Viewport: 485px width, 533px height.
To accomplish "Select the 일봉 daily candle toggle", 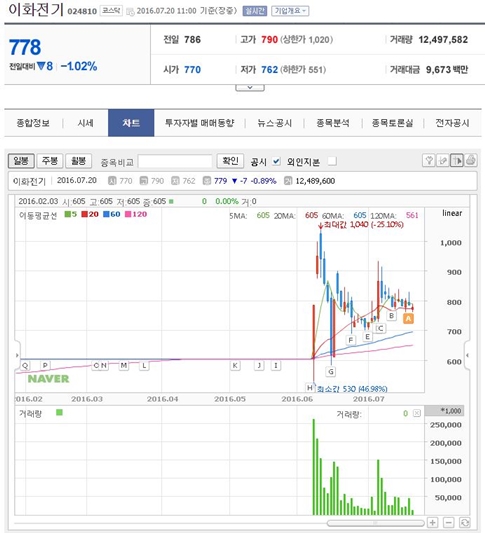I will pyautogui.click(x=21, y=161).
